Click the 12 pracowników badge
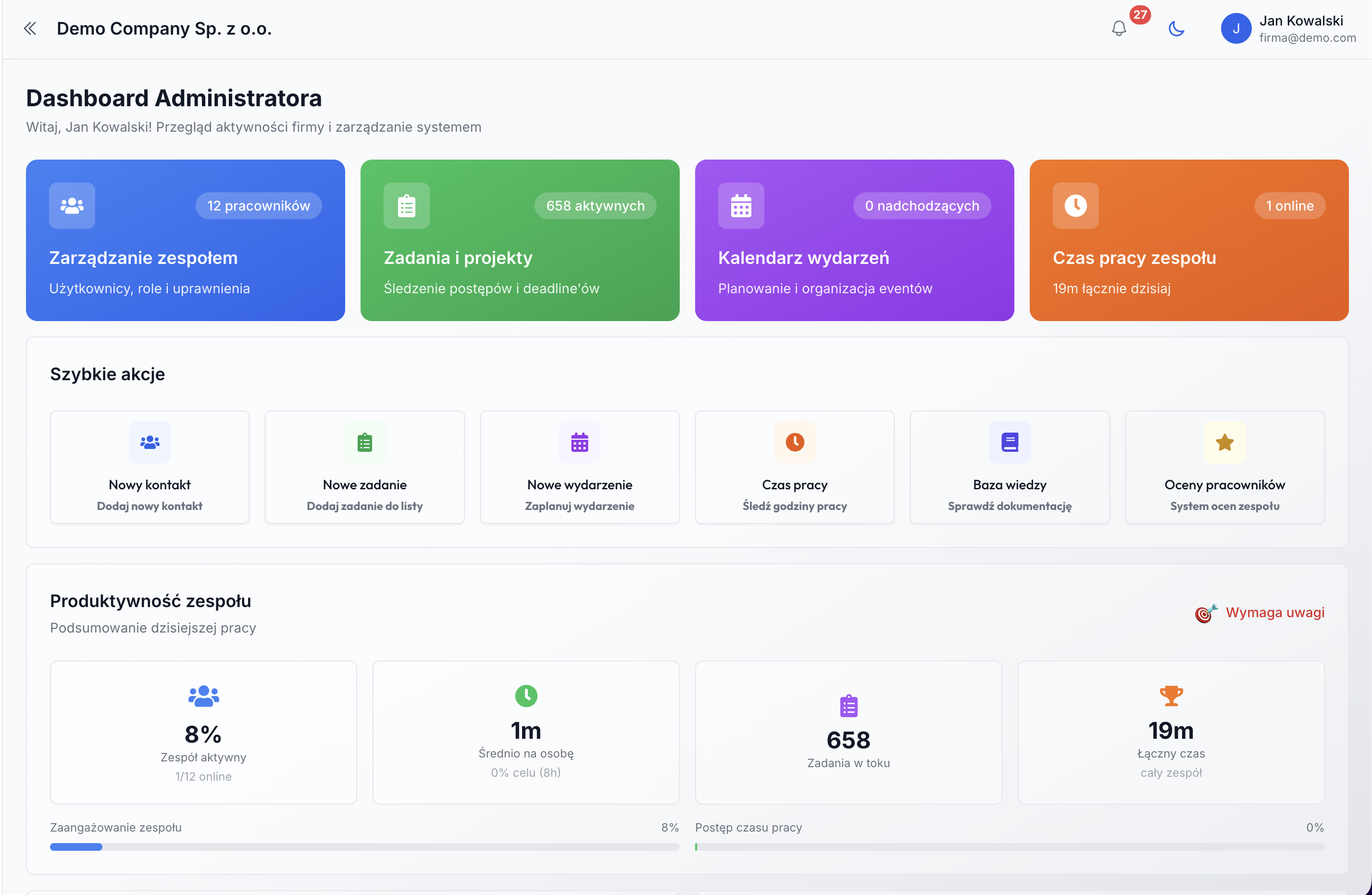The width and height of the screenshot is (1372, 895). [x=258, y=206]
